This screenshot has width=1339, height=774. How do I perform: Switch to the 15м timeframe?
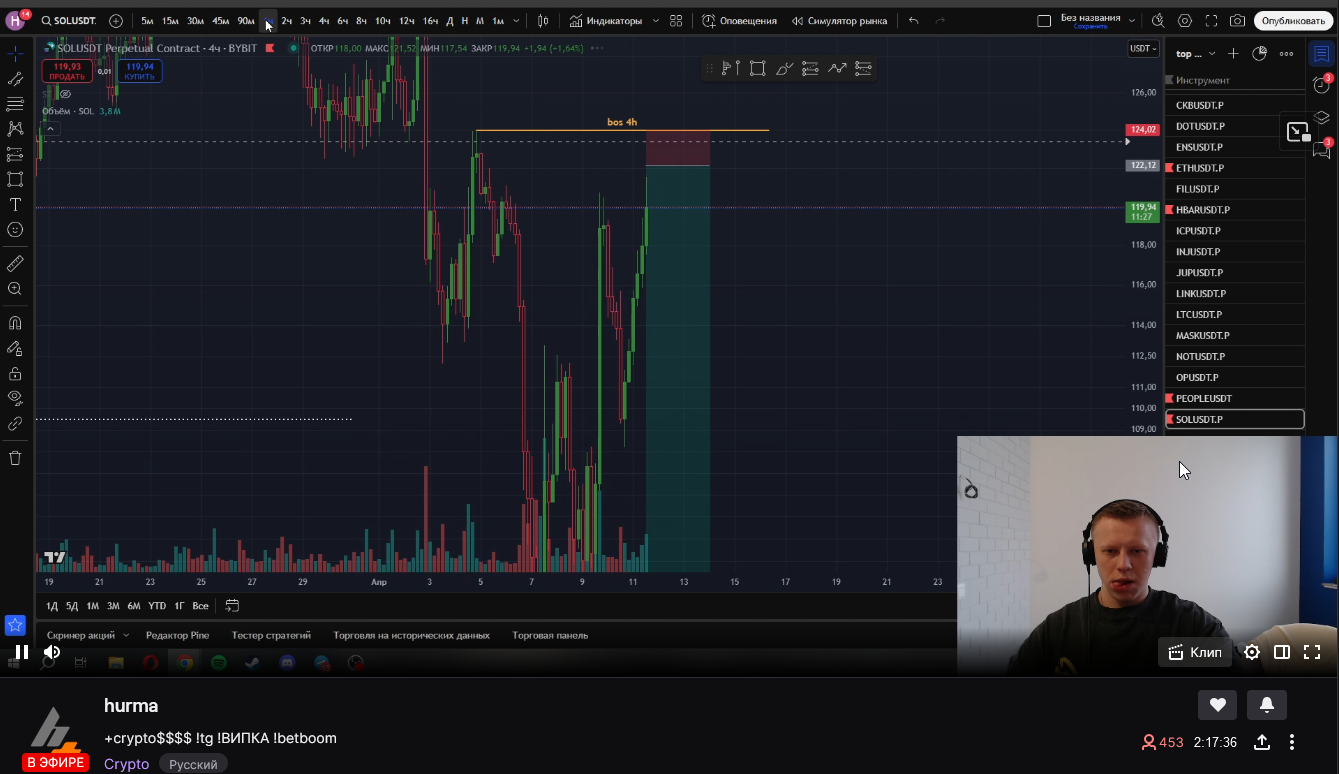pyautogui.click(x=171, y=20)
